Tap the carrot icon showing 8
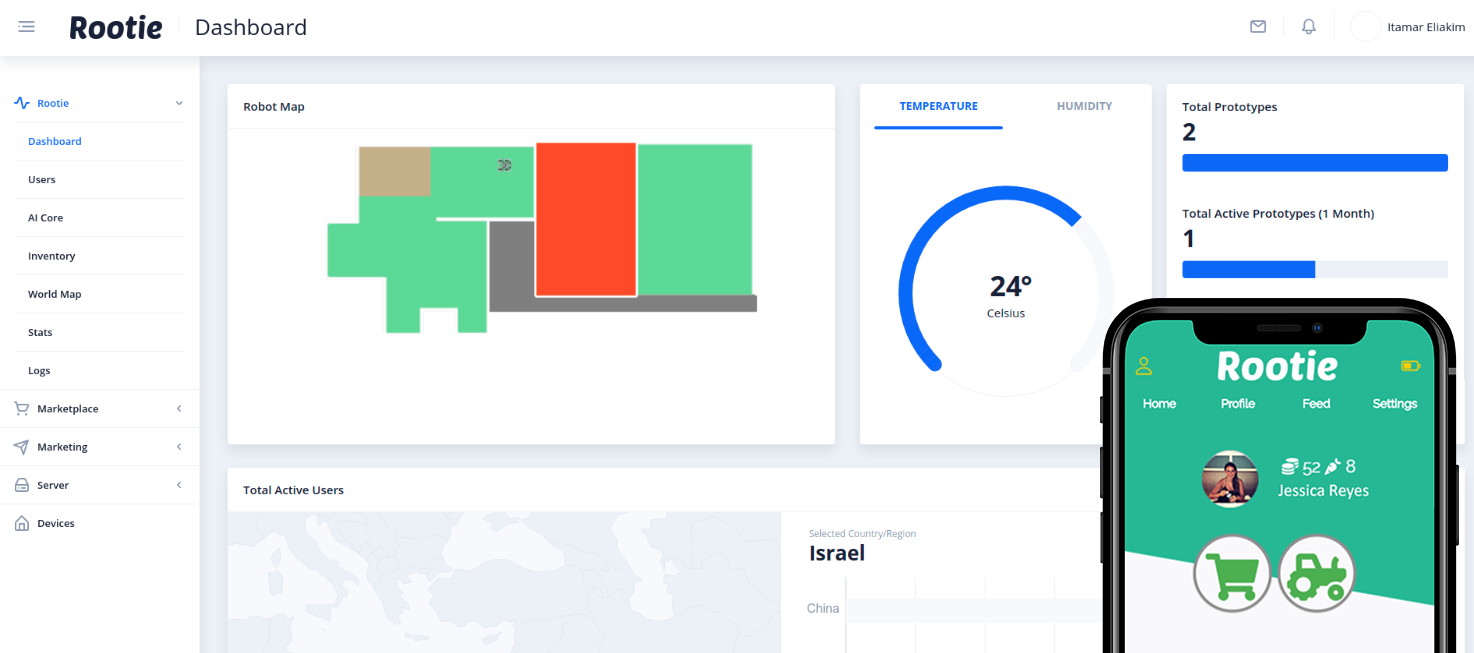This screenshot has height=653, width=1474. tap(1334, 466)
